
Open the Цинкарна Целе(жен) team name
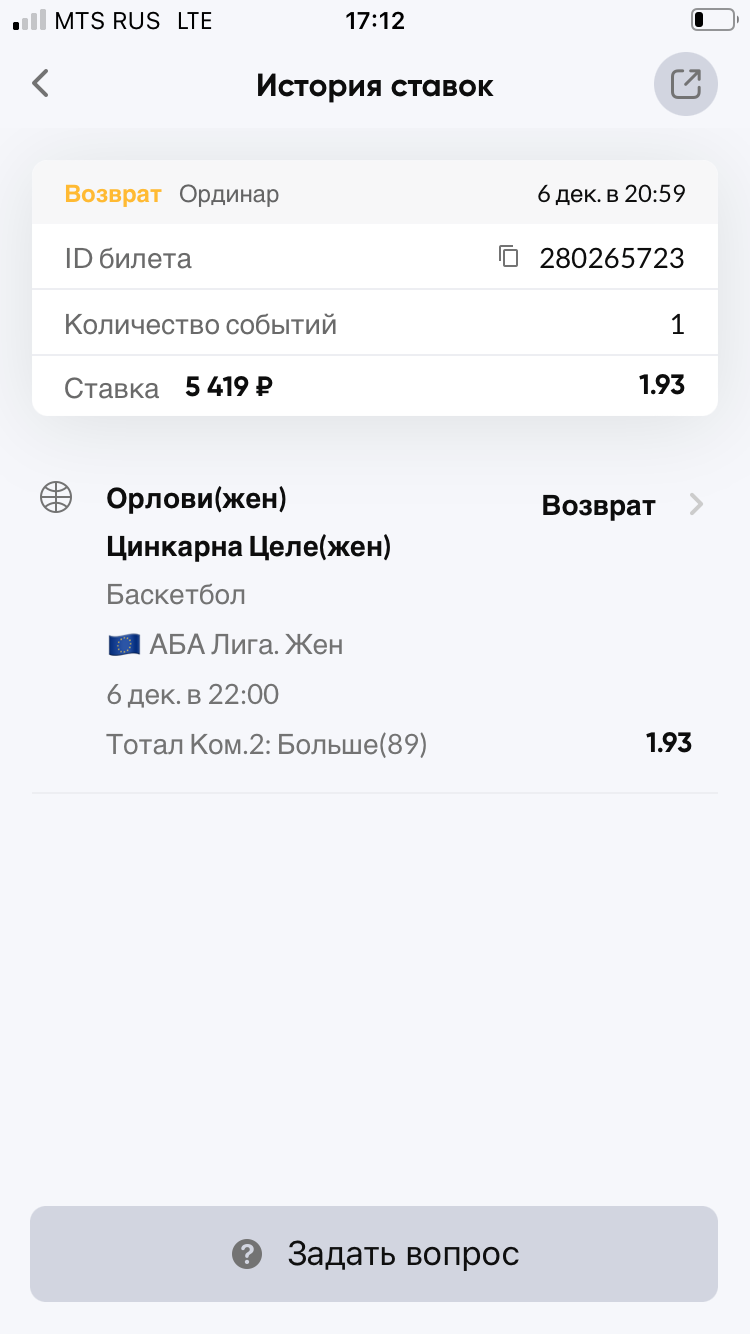tap(248, 547)
